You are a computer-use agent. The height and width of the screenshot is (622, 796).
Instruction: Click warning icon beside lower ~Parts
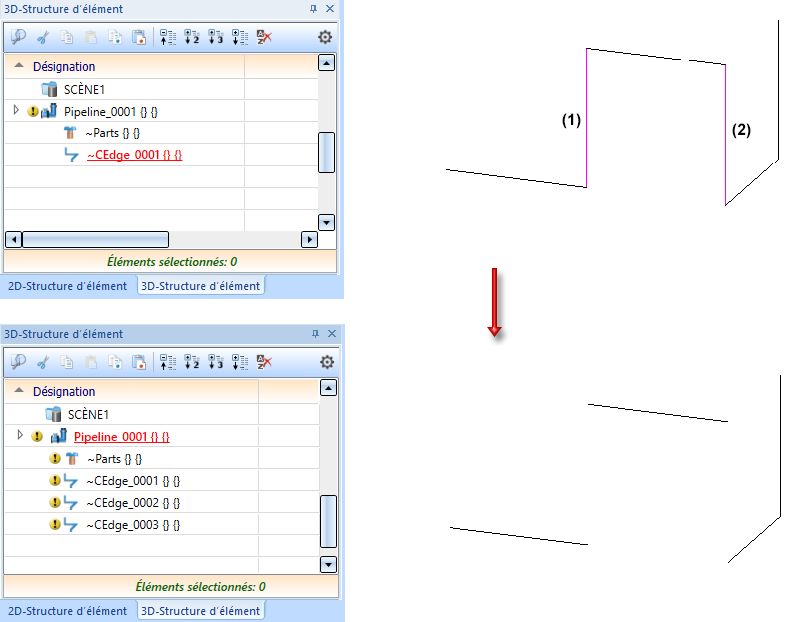click(x=55, y=458)
